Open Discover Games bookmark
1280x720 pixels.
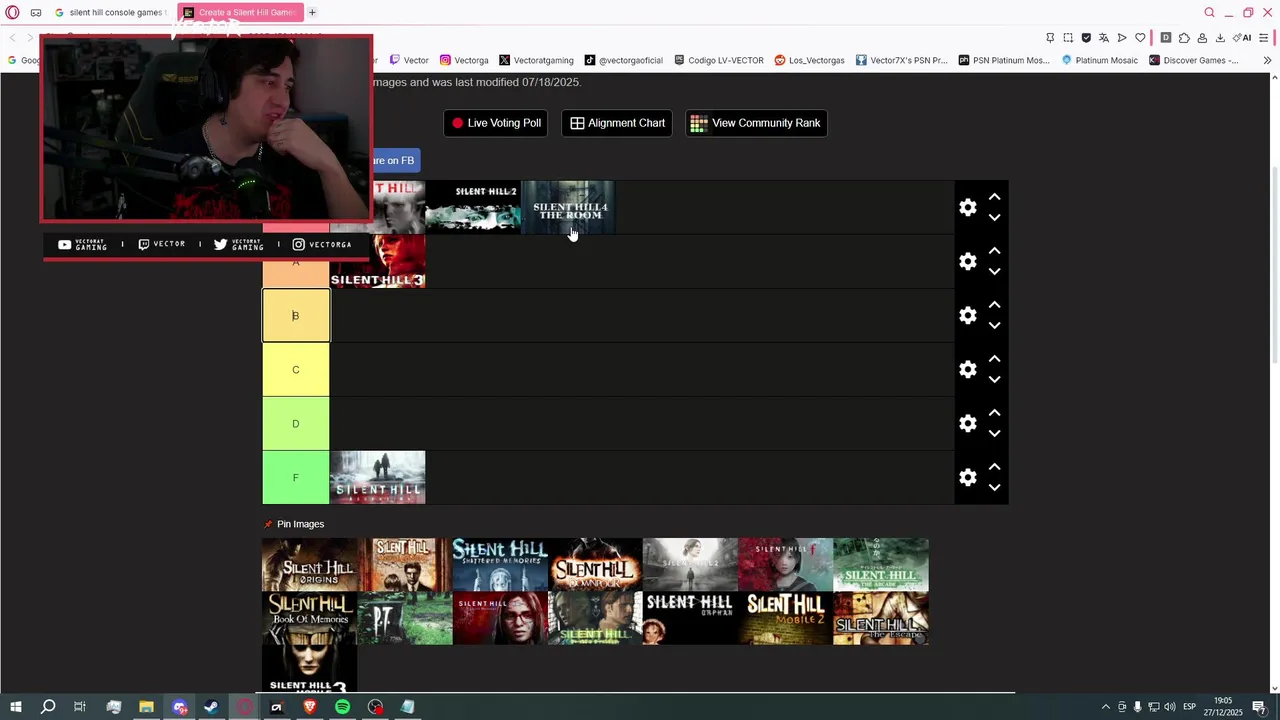pyautogui.click(x=1194, y=60)
